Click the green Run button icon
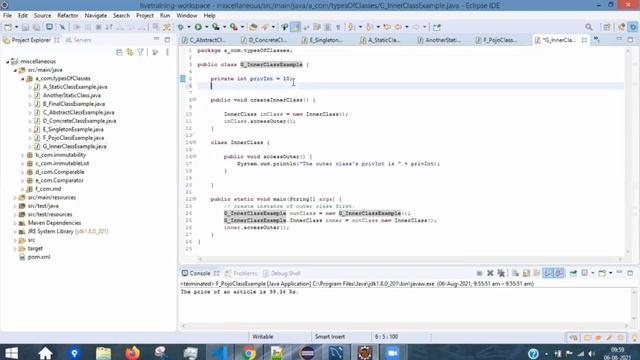Screen dimensions: 640x360 tap(198, 27)
